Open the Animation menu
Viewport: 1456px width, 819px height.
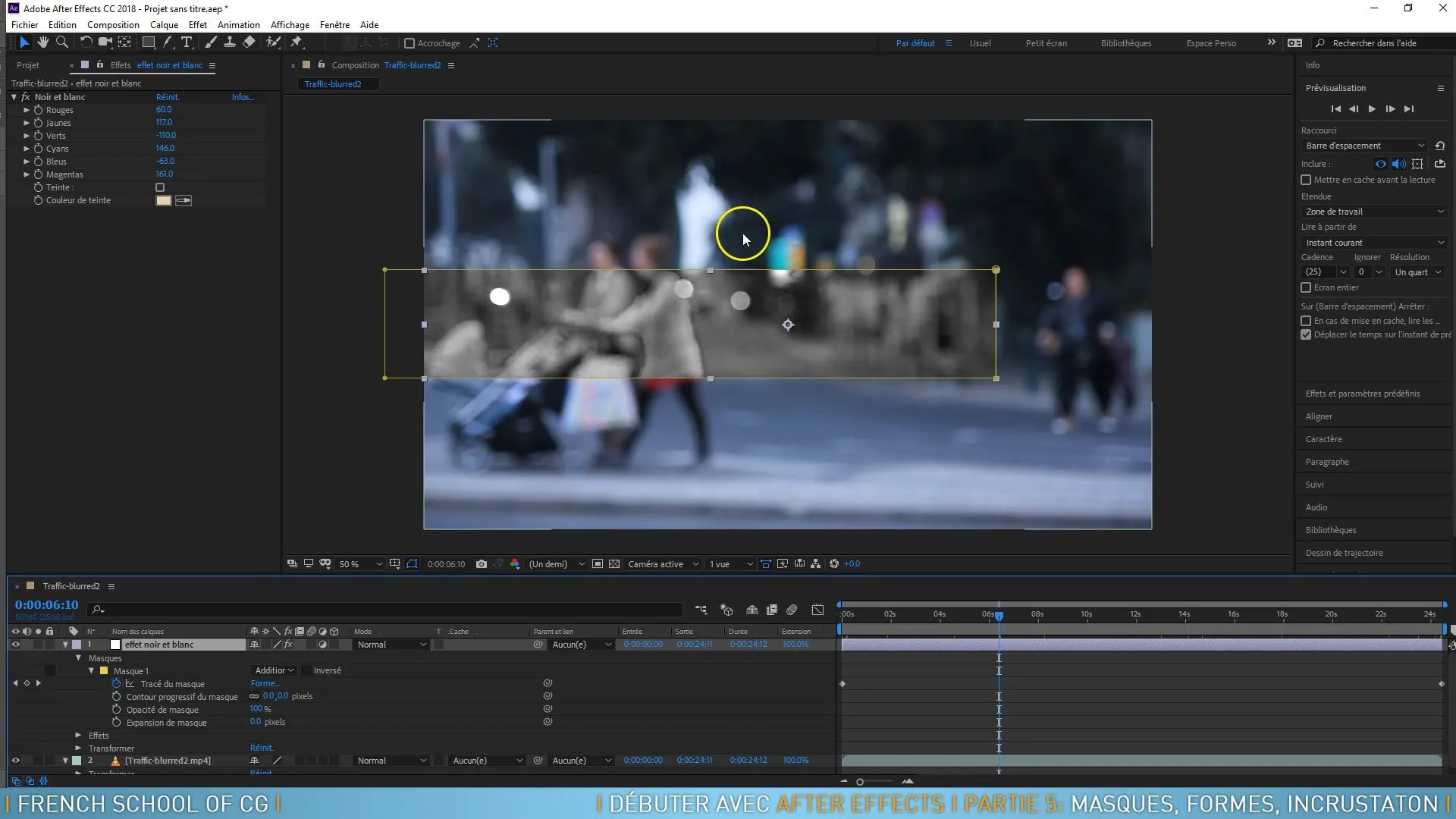[238, 24]
